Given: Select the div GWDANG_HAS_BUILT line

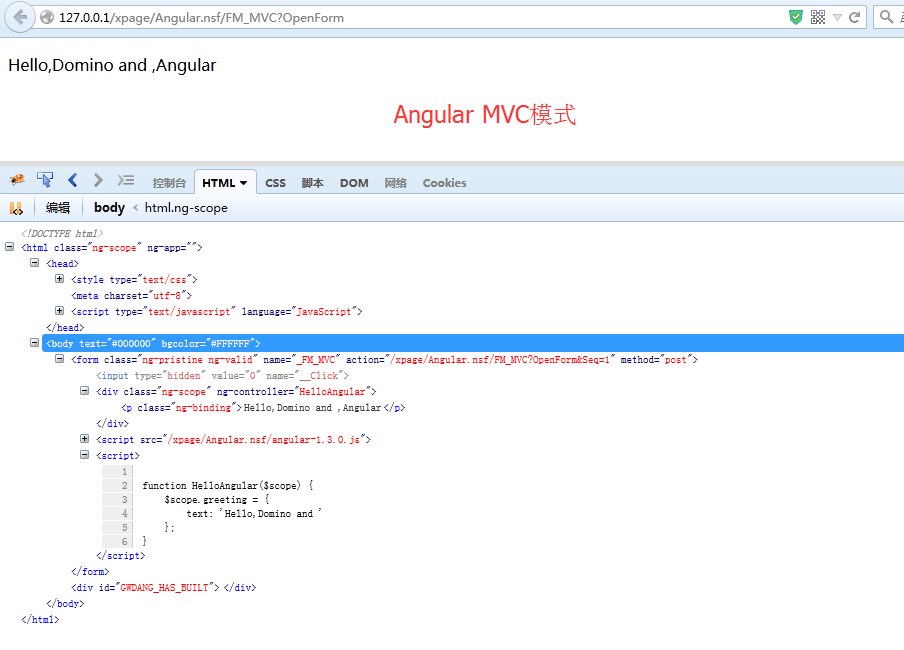Looking at the screenshot, I should [x=164, y=588].
